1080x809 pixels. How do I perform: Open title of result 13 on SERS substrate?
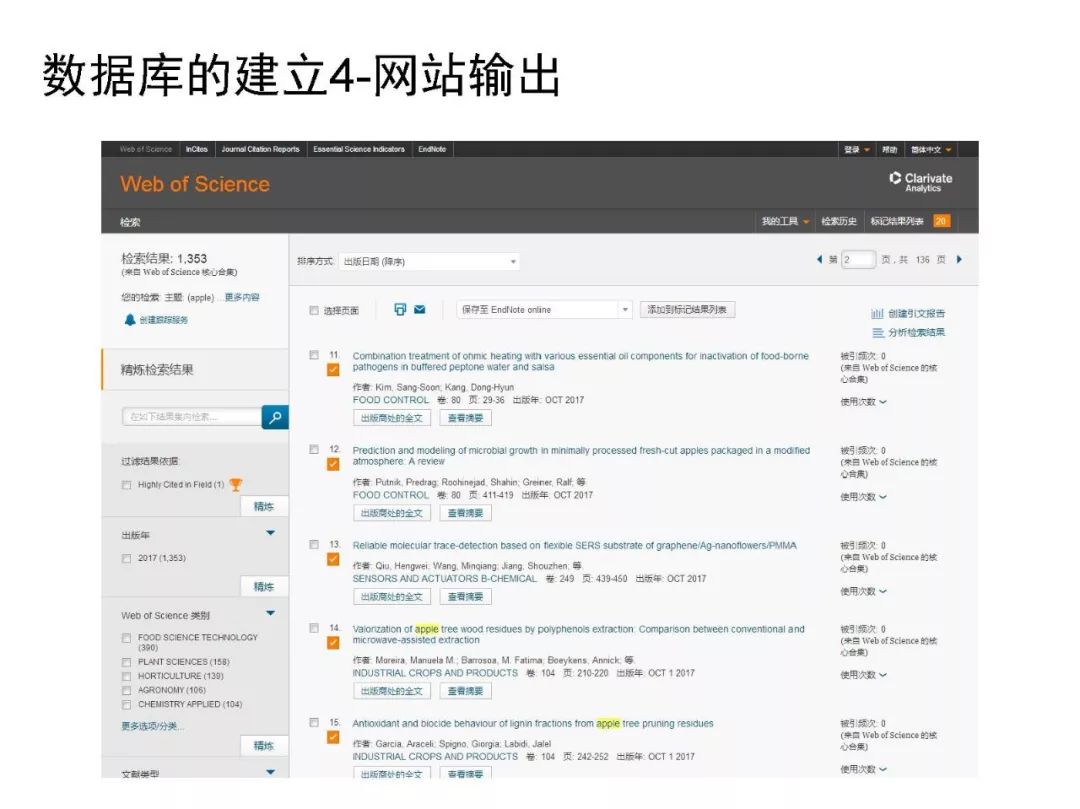(x=574, y=545)
